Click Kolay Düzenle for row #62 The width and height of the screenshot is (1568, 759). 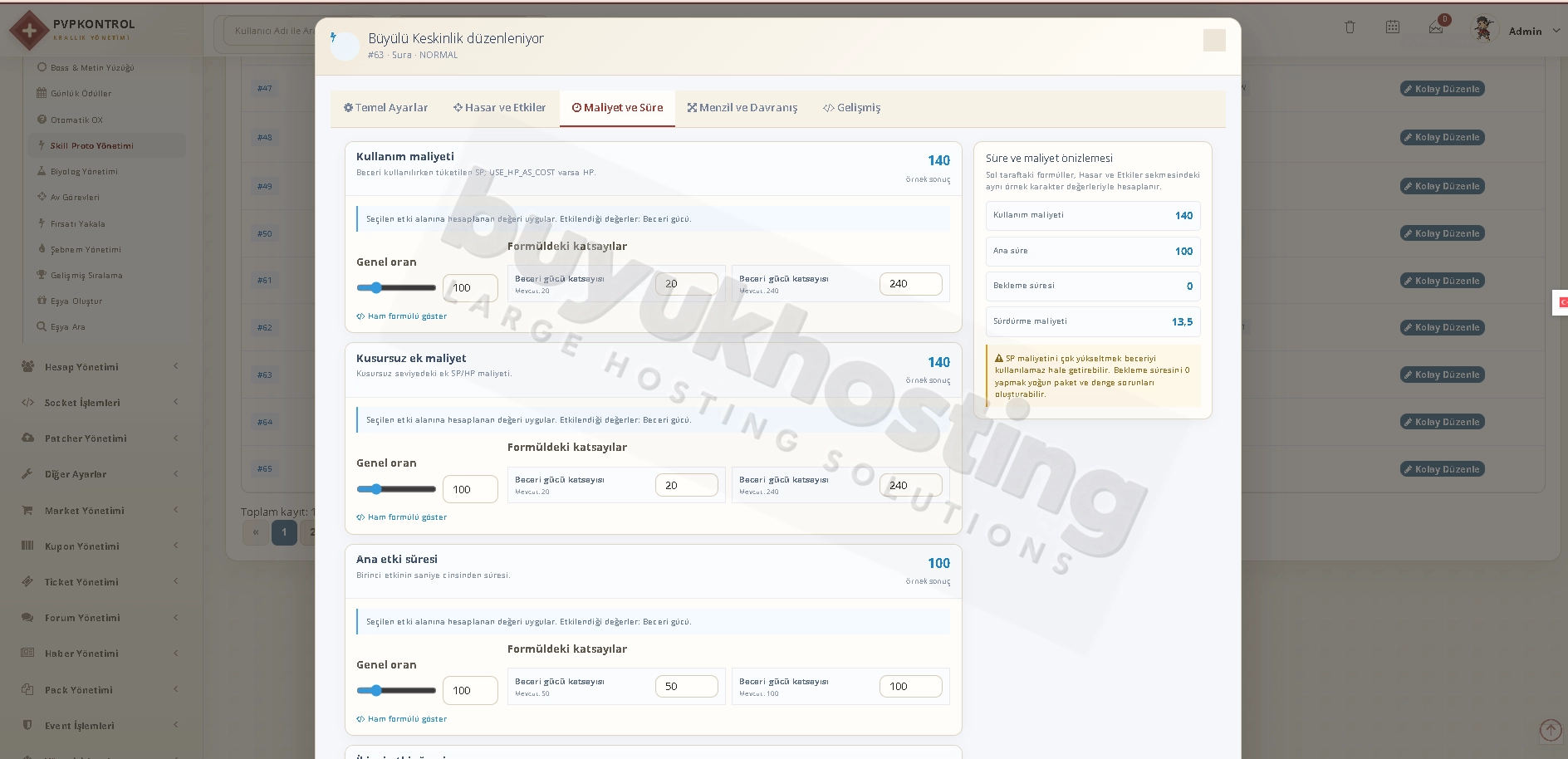(x=1443, y=327)
